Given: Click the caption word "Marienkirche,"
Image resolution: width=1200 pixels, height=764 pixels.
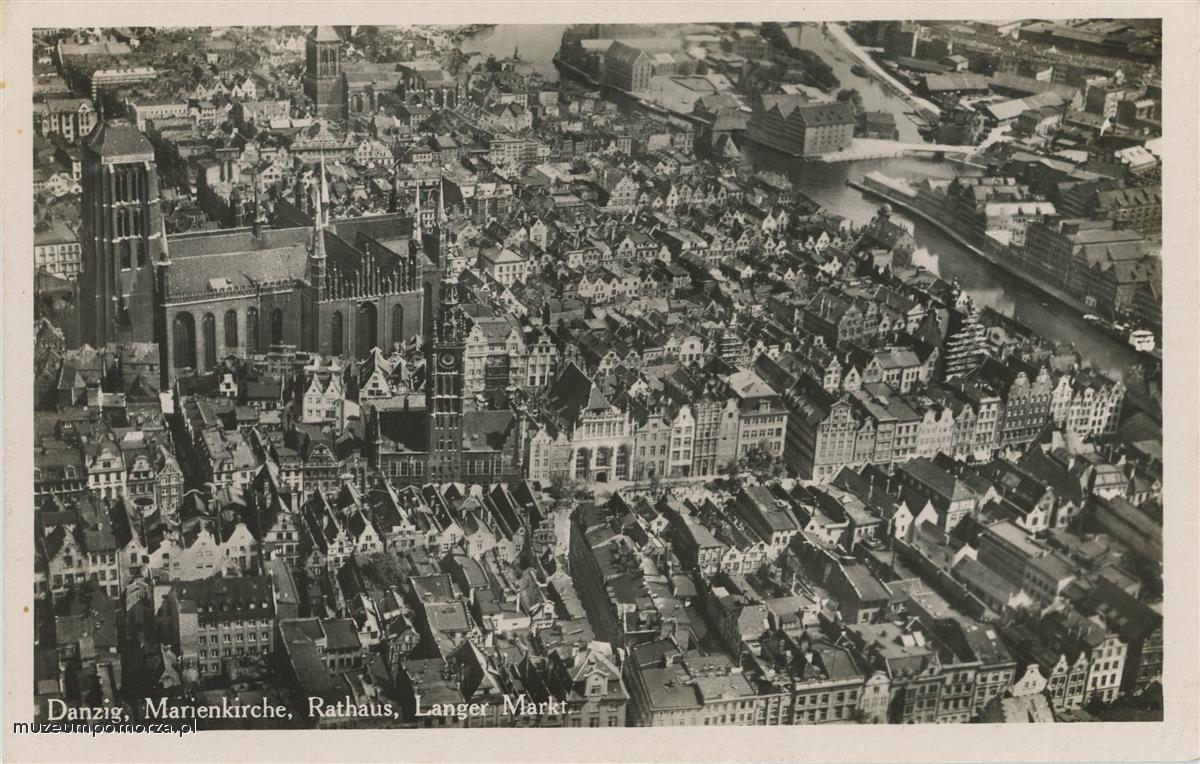Looking at the screenshot, I should (218, 709).
